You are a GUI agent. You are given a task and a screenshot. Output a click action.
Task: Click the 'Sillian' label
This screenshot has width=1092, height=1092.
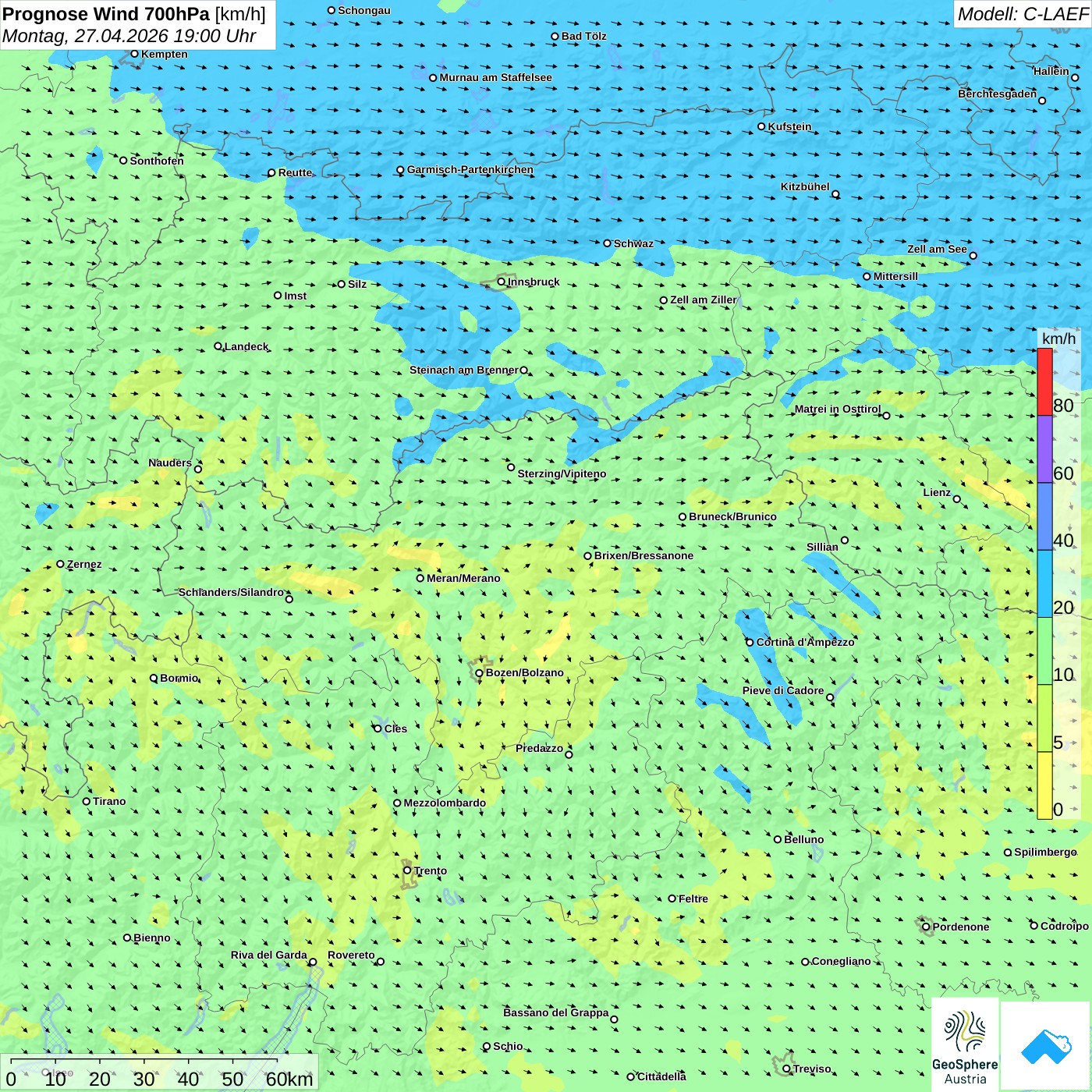click(x=823, y=547)
